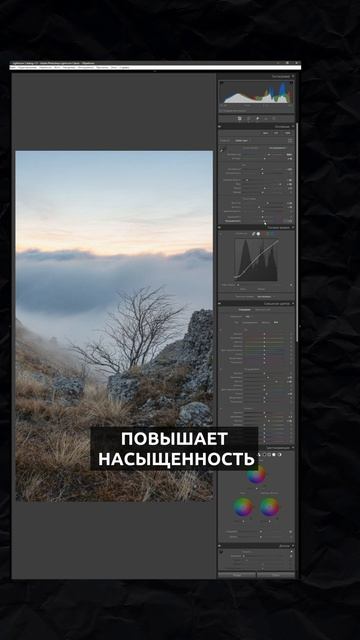Select the red channel curve circle

pos(264,234)
